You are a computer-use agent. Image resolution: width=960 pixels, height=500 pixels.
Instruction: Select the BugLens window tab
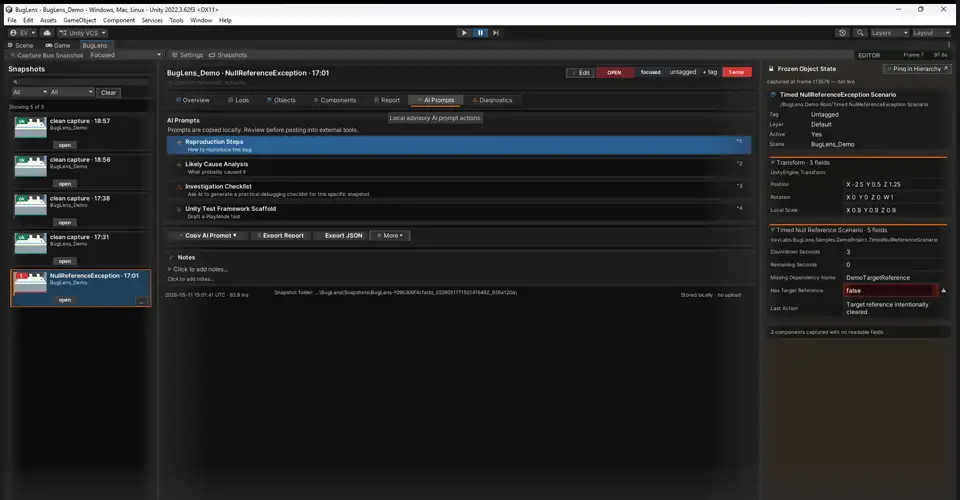(x=94, y=45)
